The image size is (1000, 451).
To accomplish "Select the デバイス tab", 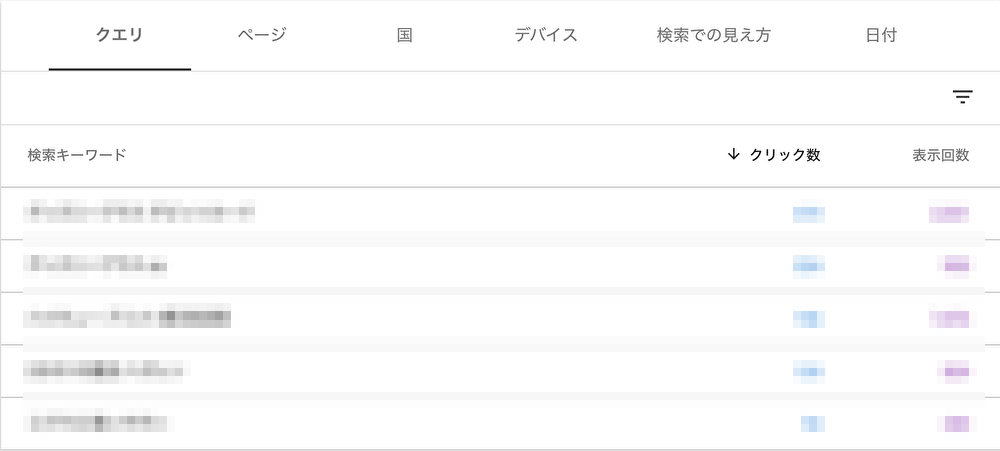I will (x=546, y=35).
